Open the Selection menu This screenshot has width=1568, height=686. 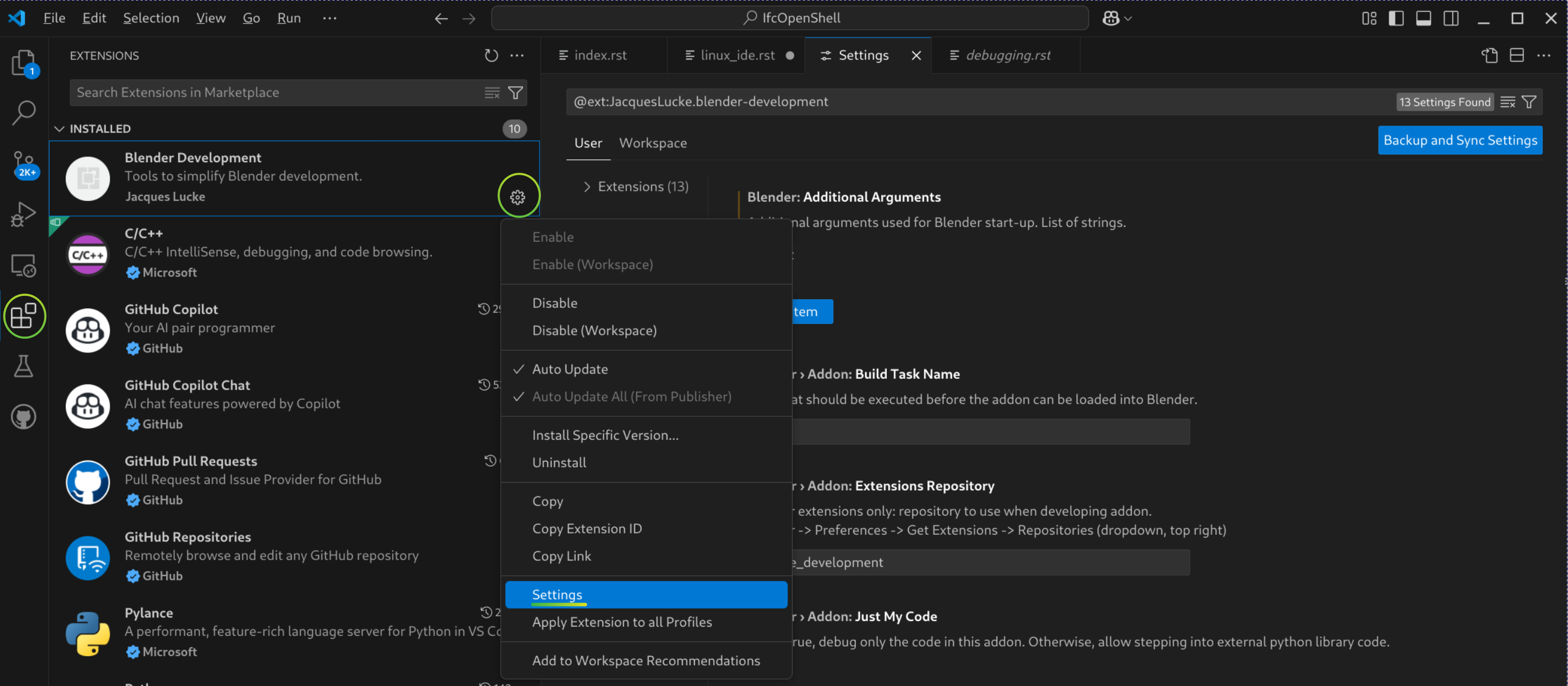point(151,18)
